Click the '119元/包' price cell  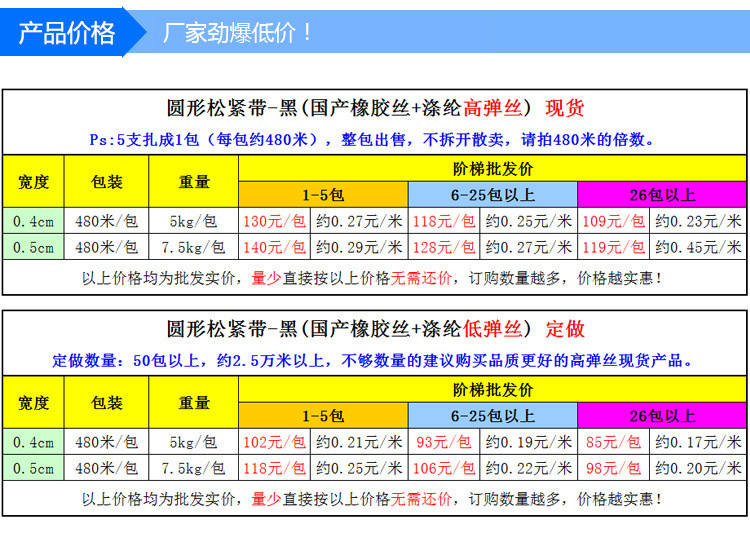pyautogui.click(x=613, y=247)
